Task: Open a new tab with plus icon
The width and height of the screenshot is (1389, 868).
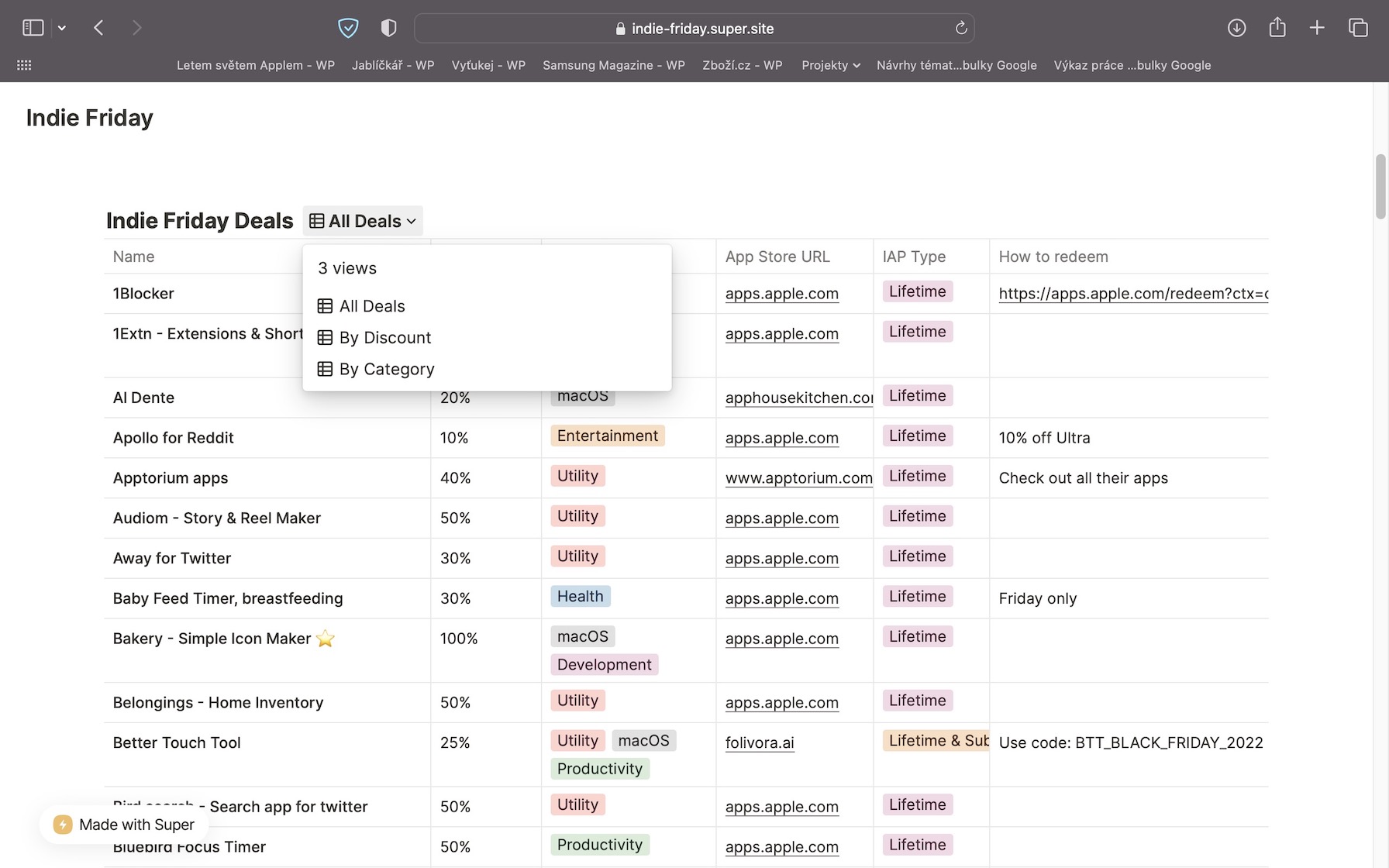Action: (1316, 28)
